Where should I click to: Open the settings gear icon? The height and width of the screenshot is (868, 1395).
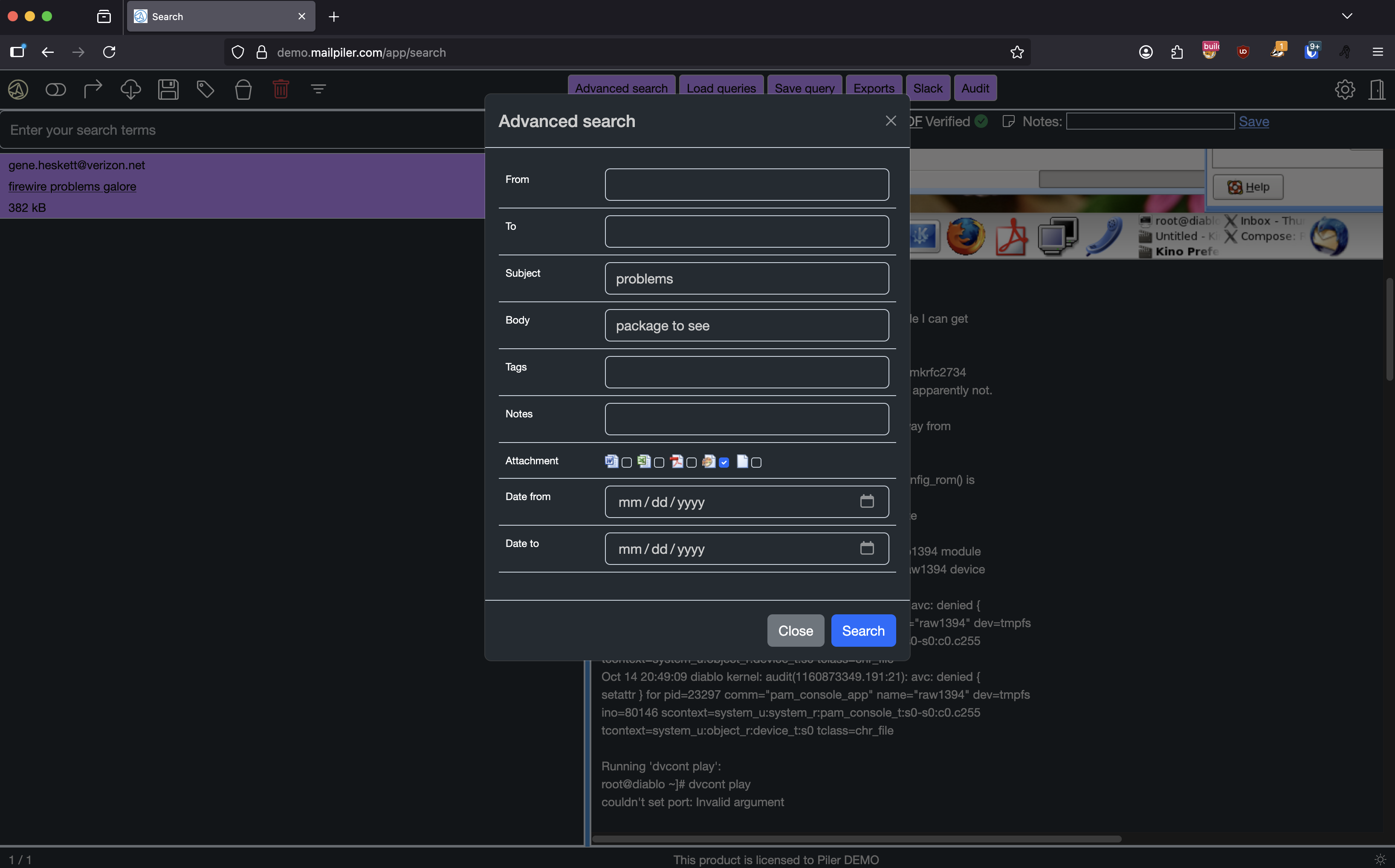(x=1345, y=89)
